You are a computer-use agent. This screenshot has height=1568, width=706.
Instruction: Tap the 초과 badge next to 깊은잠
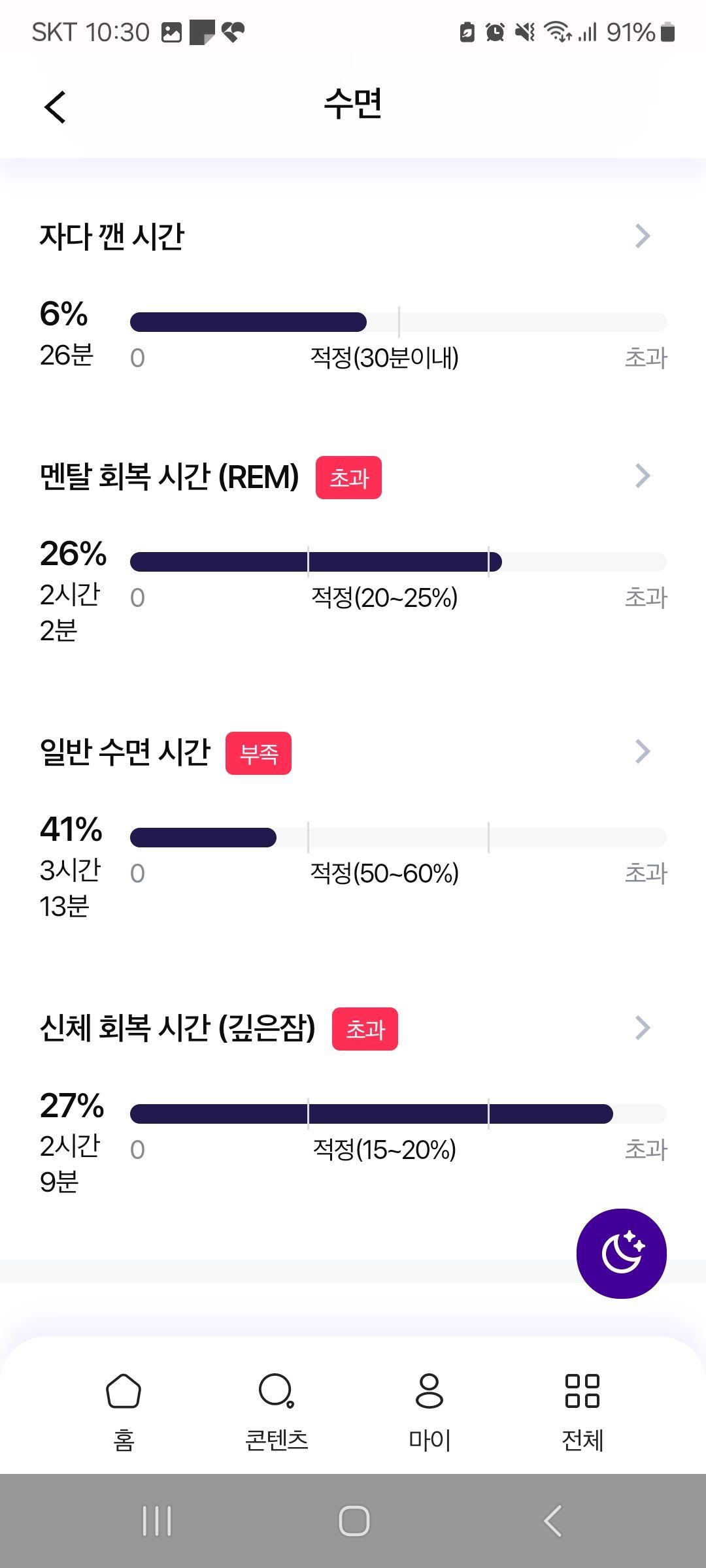(x=365, y=1029)
